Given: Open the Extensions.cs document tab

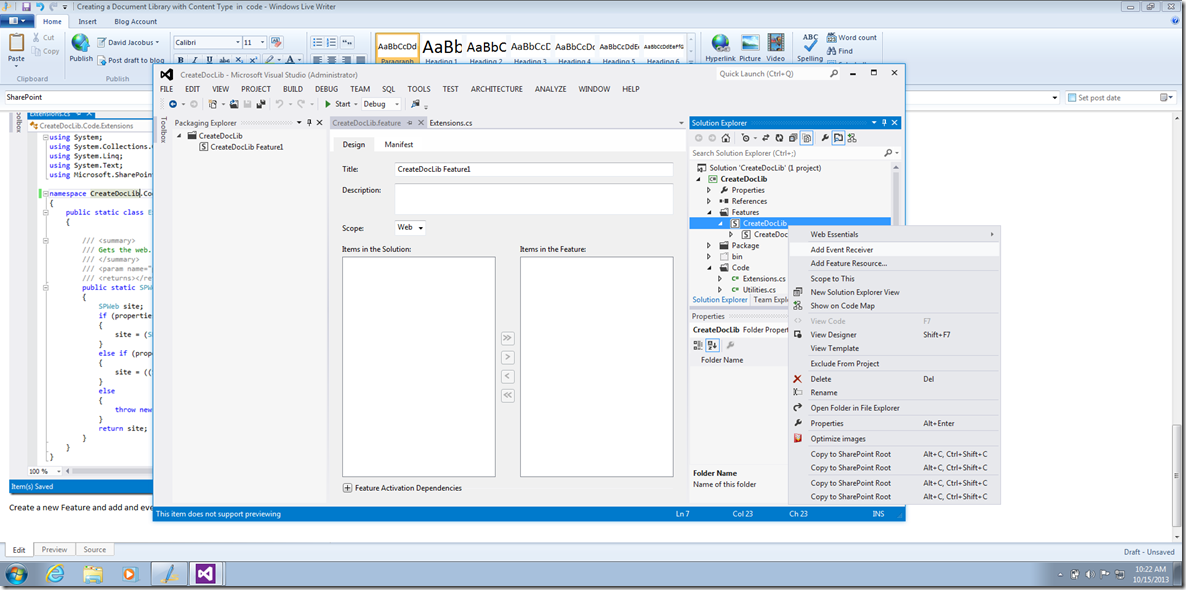Looking at the screenshot, I should pyautogui.click(x=451, y=123).
